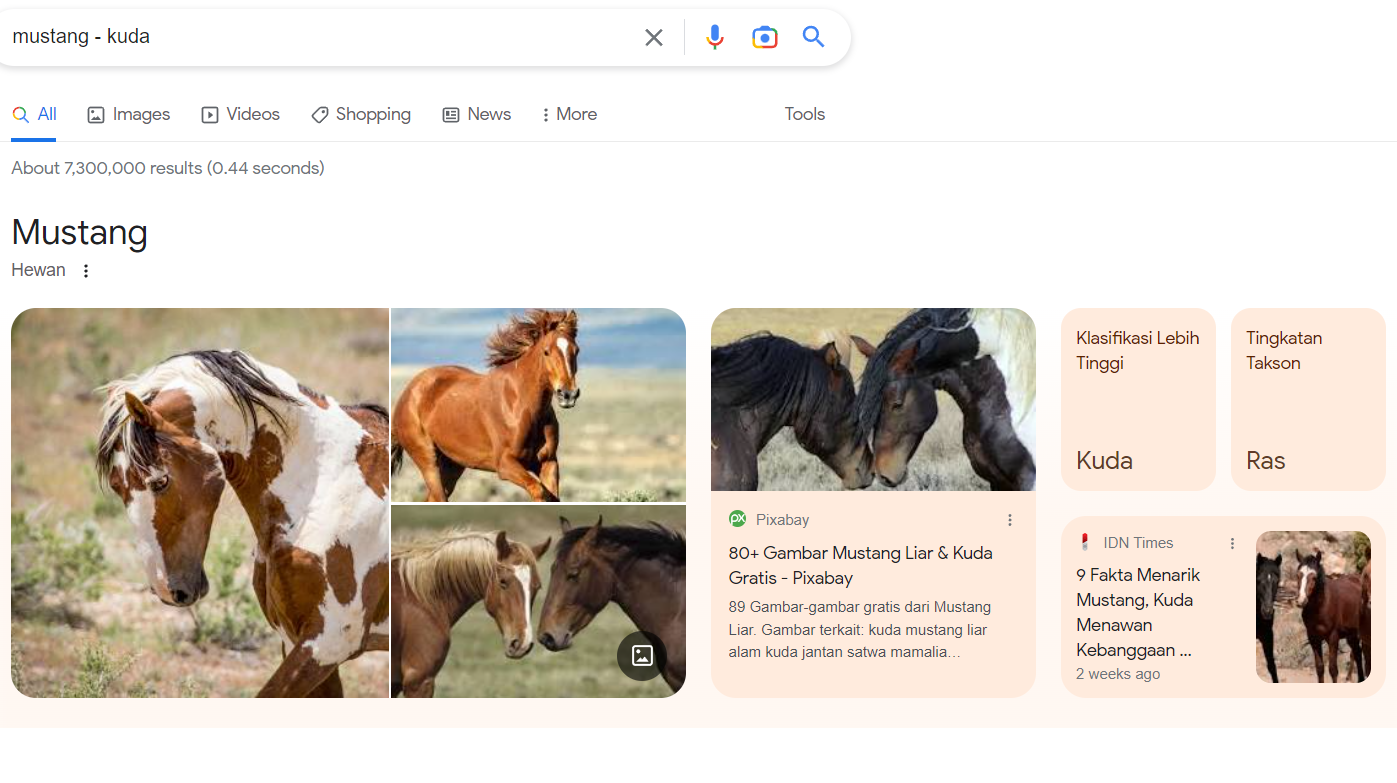
Task: Expand the More search categories menu
Action: click(568, 114)
